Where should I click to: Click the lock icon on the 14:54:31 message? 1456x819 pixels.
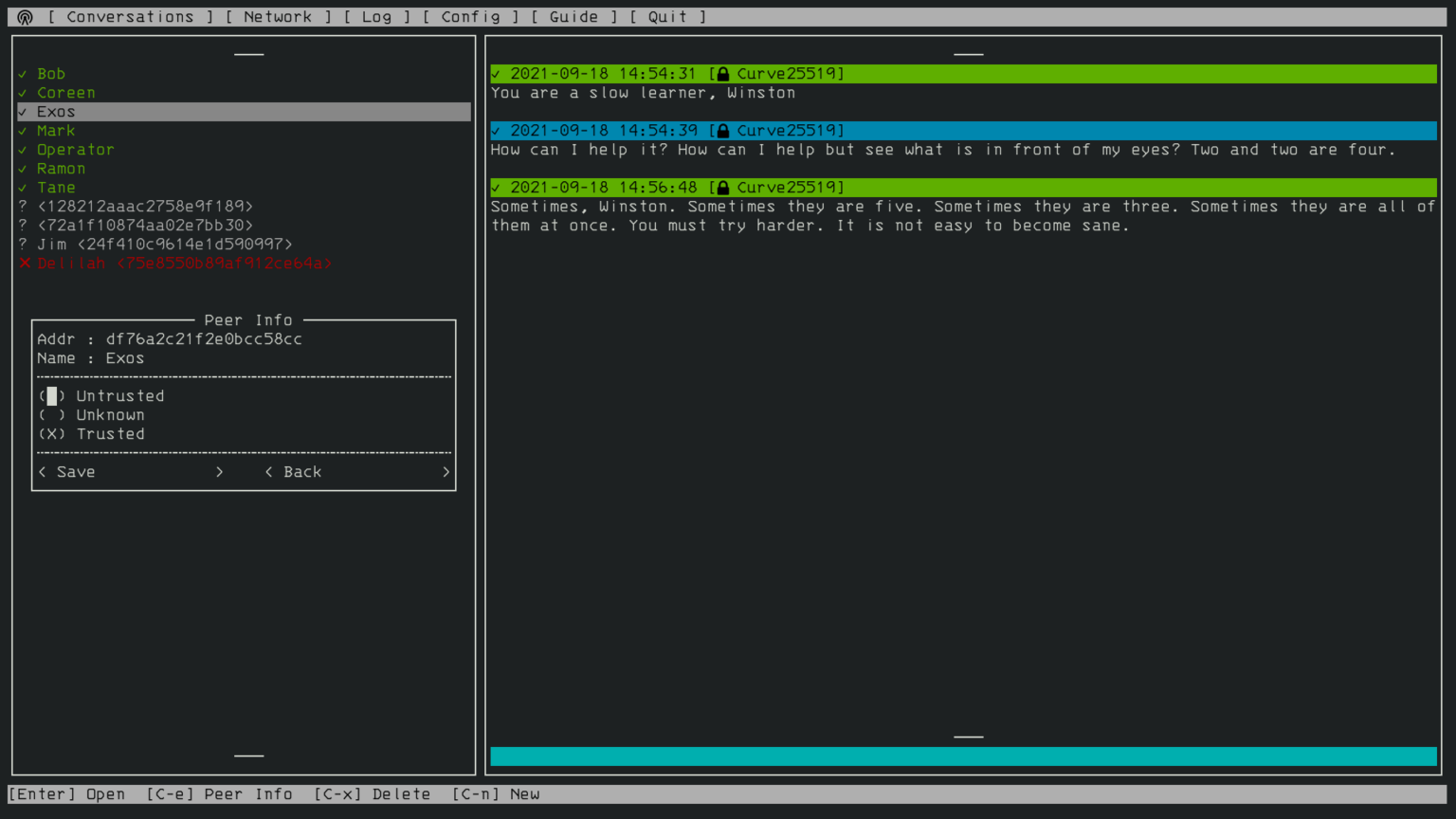(x=724, y=73)
